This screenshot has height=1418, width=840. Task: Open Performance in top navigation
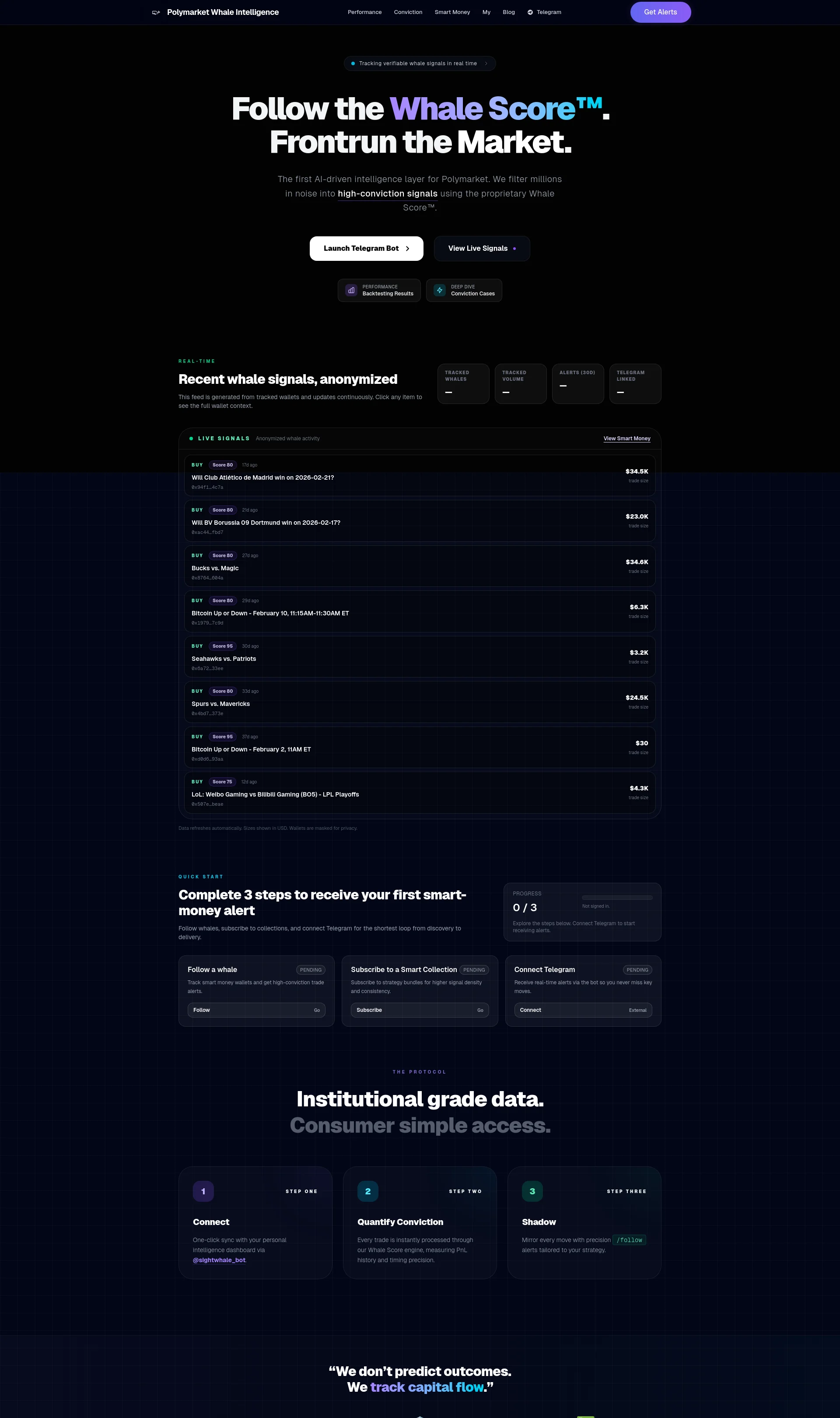click(364, 12)
